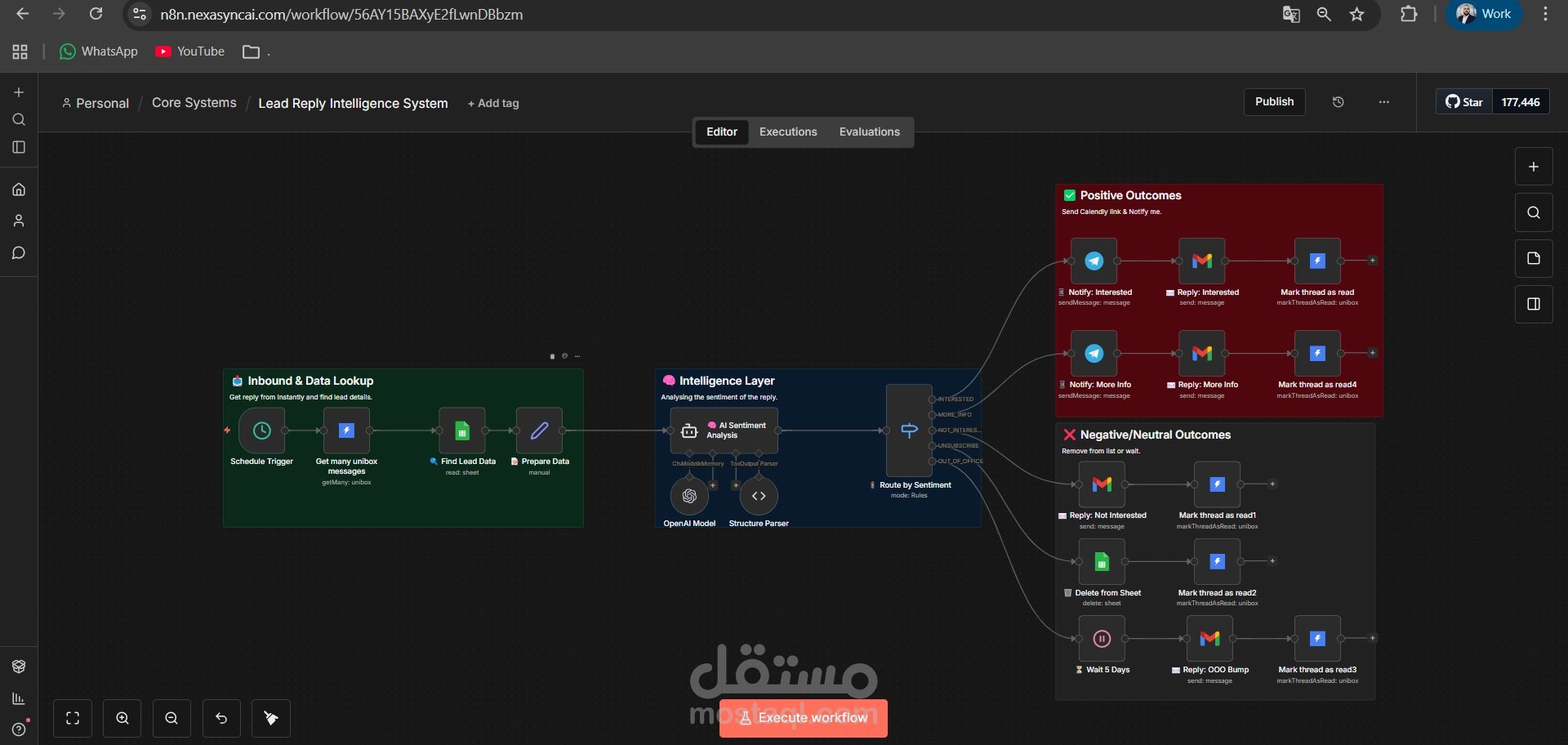Click the Add tag link
Screen dimensions: 1568x745
(493, 104)
